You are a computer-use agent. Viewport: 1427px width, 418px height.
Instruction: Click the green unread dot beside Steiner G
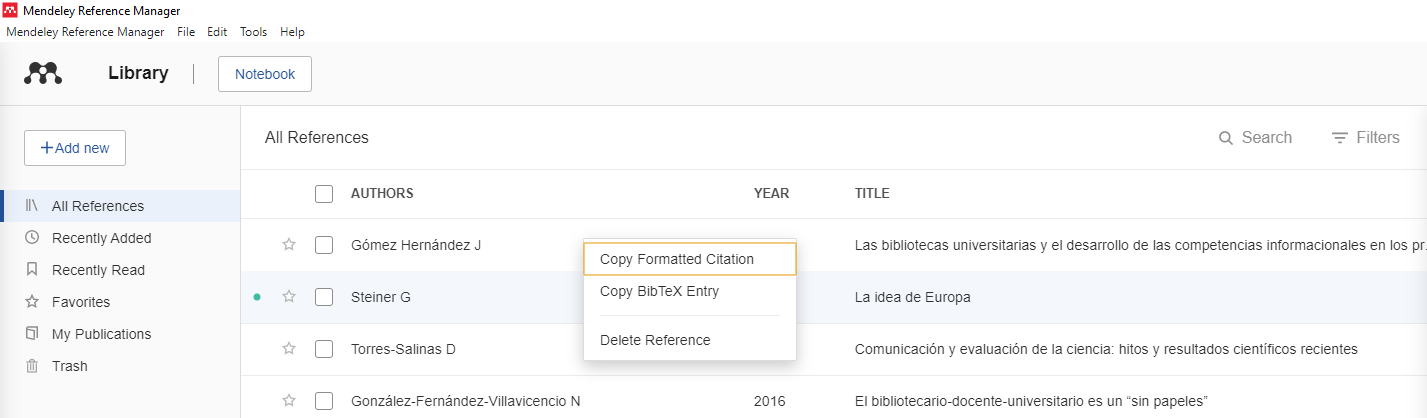click(257, 297)
